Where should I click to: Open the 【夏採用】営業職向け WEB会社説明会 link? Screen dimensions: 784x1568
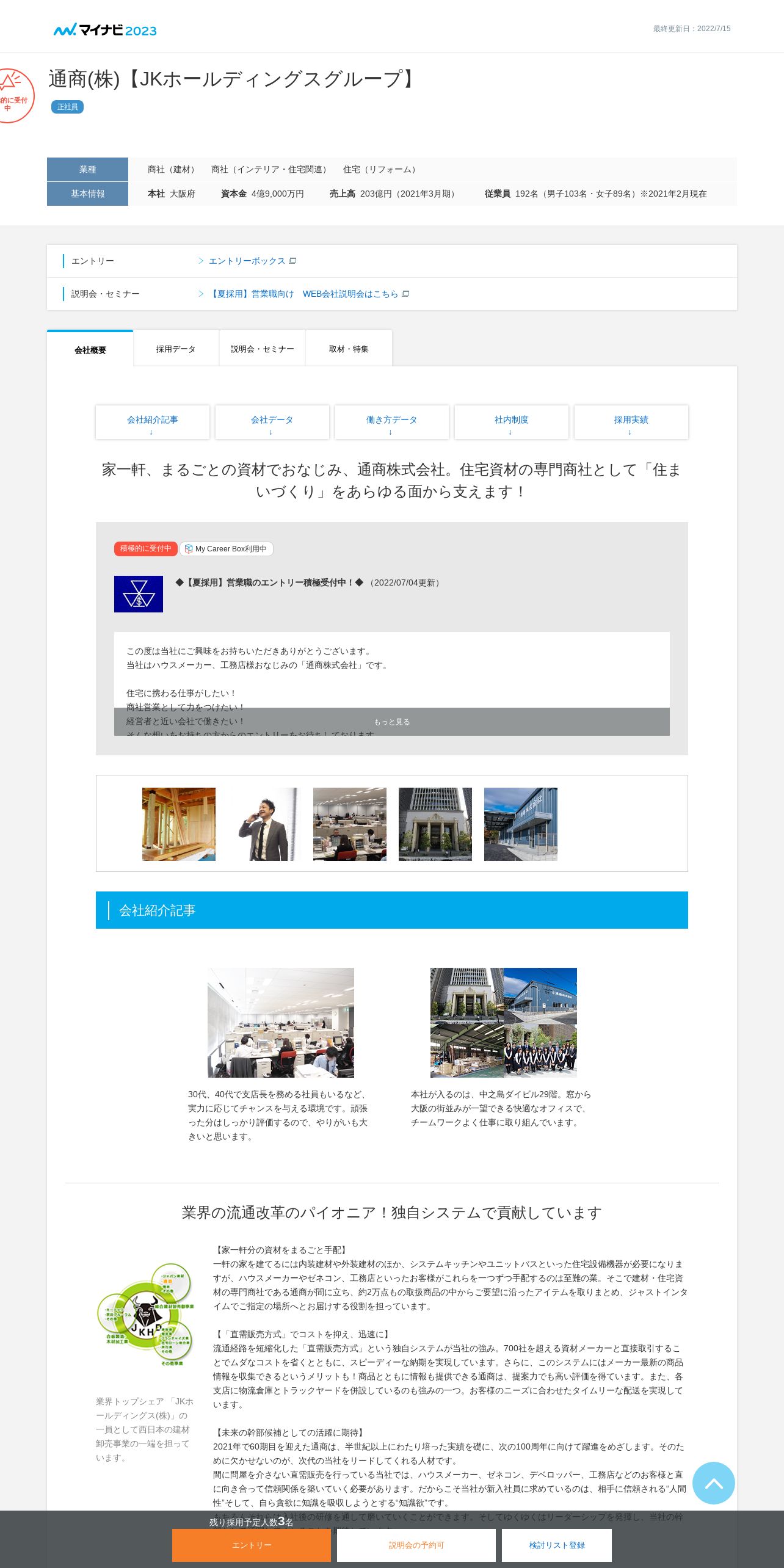click(303, 294)
